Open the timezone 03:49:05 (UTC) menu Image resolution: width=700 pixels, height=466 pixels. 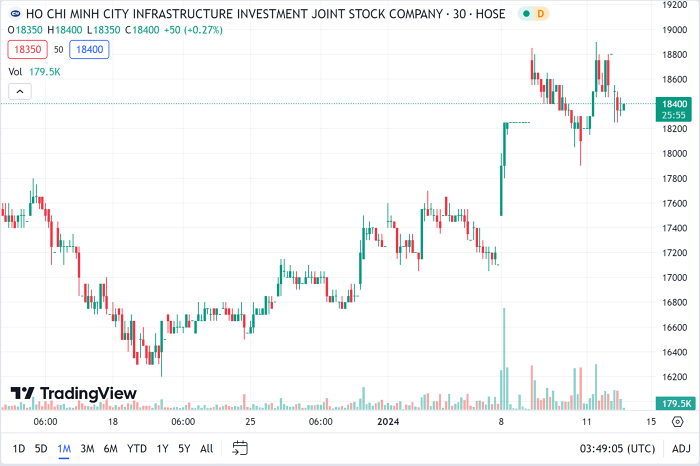pyautogui.click(x=617, y=449)
